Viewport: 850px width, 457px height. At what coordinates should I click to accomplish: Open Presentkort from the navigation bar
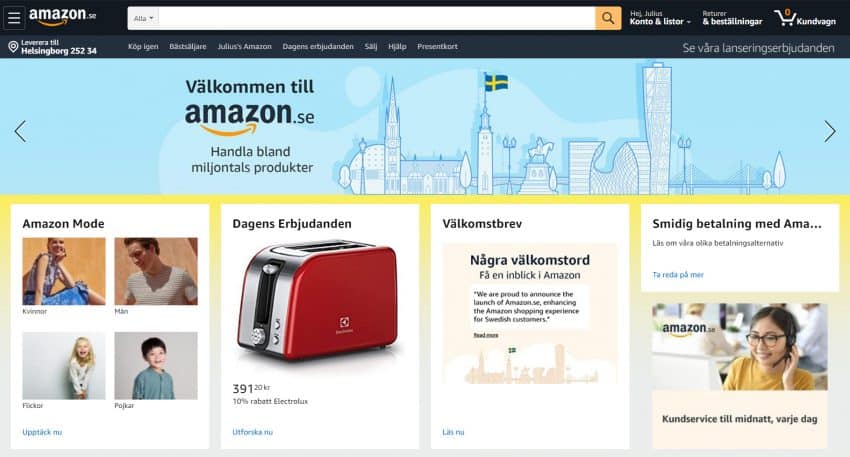tap(437, 47)
